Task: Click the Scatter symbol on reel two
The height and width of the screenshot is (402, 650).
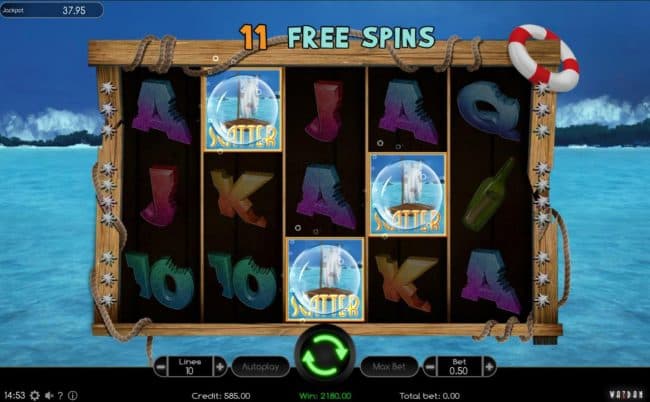Action: 243,109
